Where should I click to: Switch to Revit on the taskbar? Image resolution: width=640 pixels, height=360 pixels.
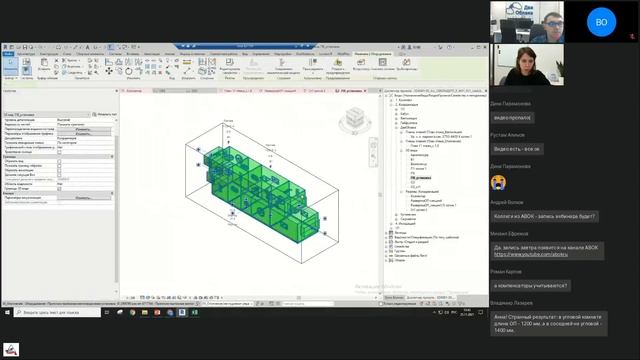[182, 312]
